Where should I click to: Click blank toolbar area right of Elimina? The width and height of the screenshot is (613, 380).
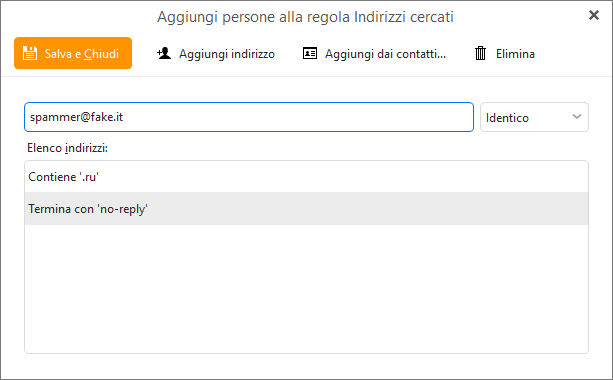(571, 54)
